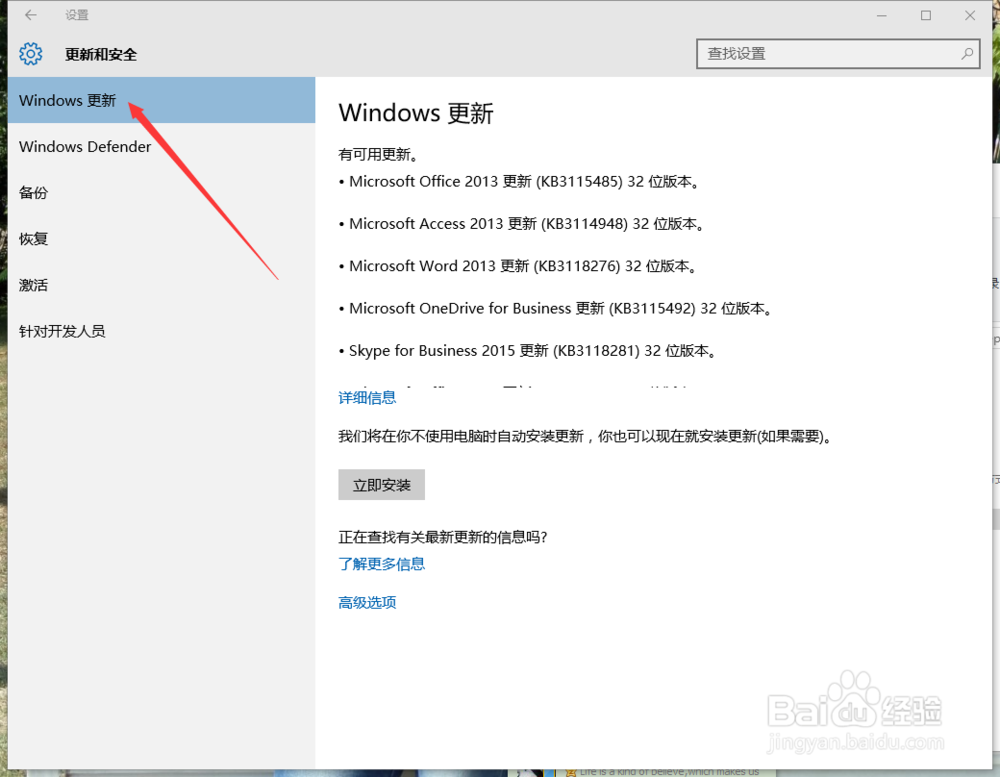This screenshot has width=1000, height=777.
Task: Click OneDrive for Business update KB3115492
Action: tap(556, 309)
